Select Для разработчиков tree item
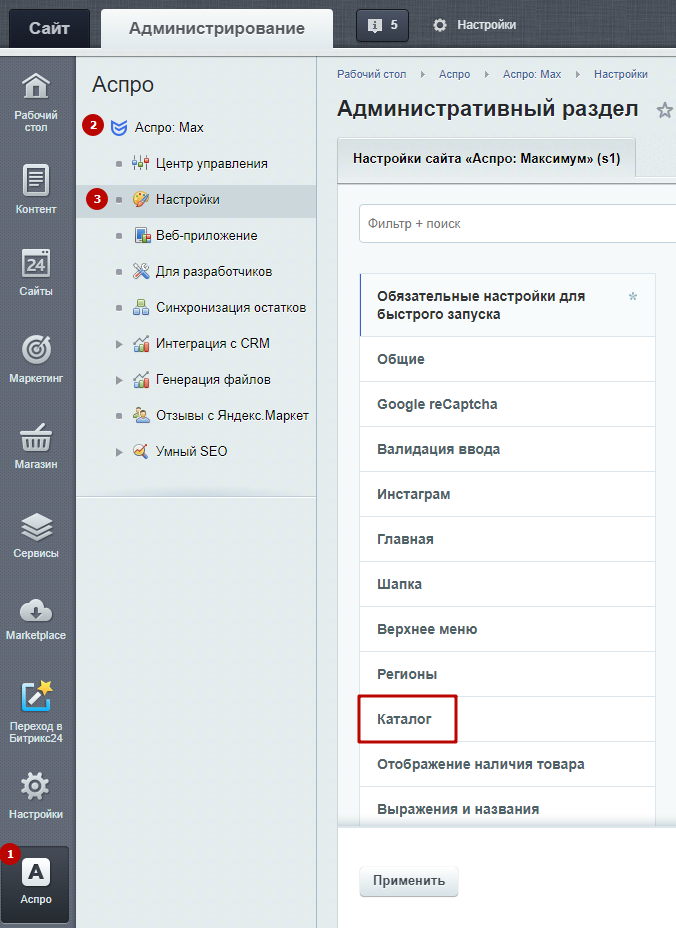Viewport: 676px width, 928px height. pos(214,272)
